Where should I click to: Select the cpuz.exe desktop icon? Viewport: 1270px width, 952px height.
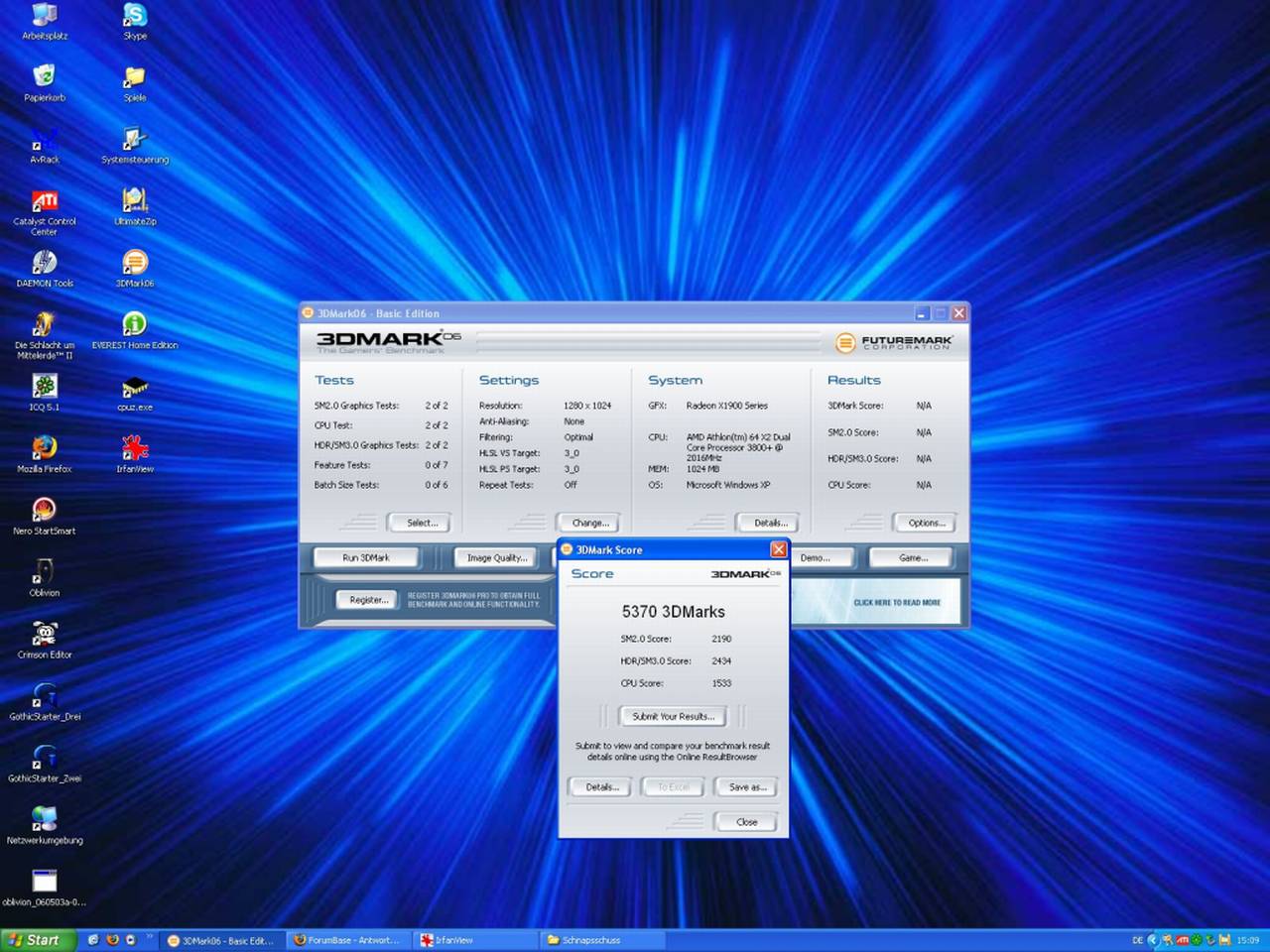[x=135, y=393]
